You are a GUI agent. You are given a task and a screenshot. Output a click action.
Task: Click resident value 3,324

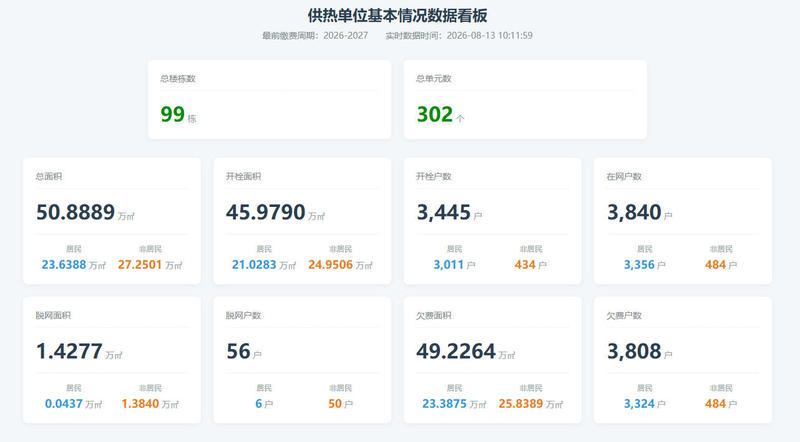[639, 404]
